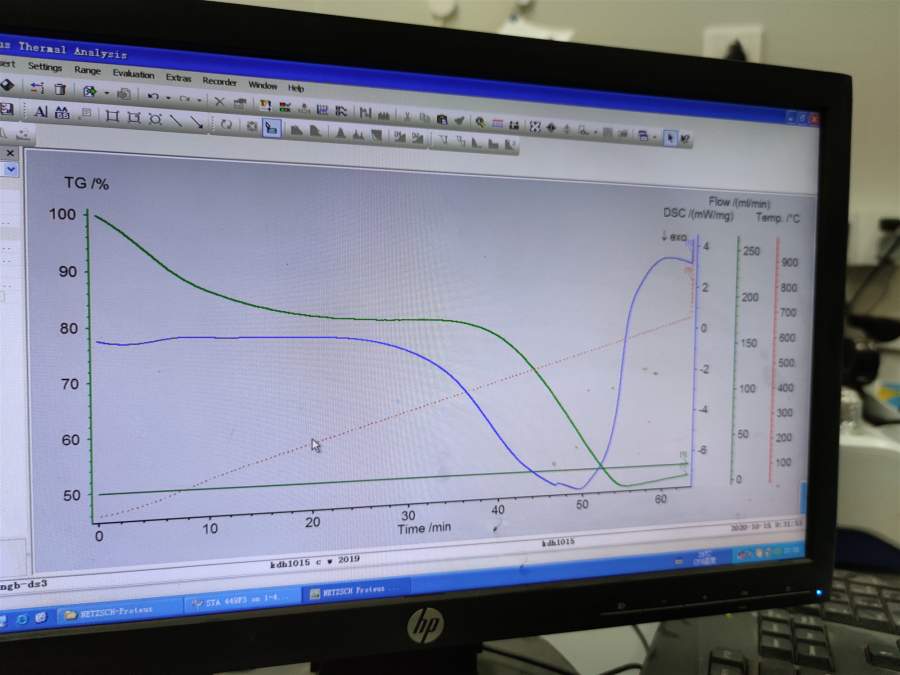This screenshot has height=675, width=900.
Task: Select the second rectangle shape tool
Action: [x=134, y=118]
